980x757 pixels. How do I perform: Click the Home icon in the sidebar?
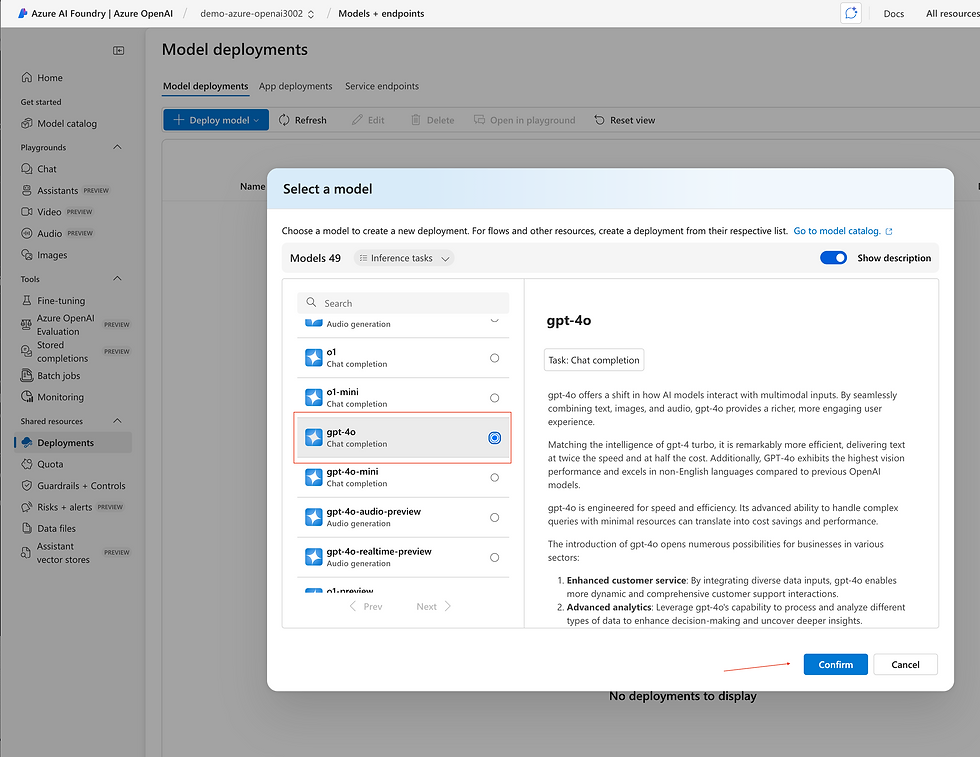[x=26, y=78]
